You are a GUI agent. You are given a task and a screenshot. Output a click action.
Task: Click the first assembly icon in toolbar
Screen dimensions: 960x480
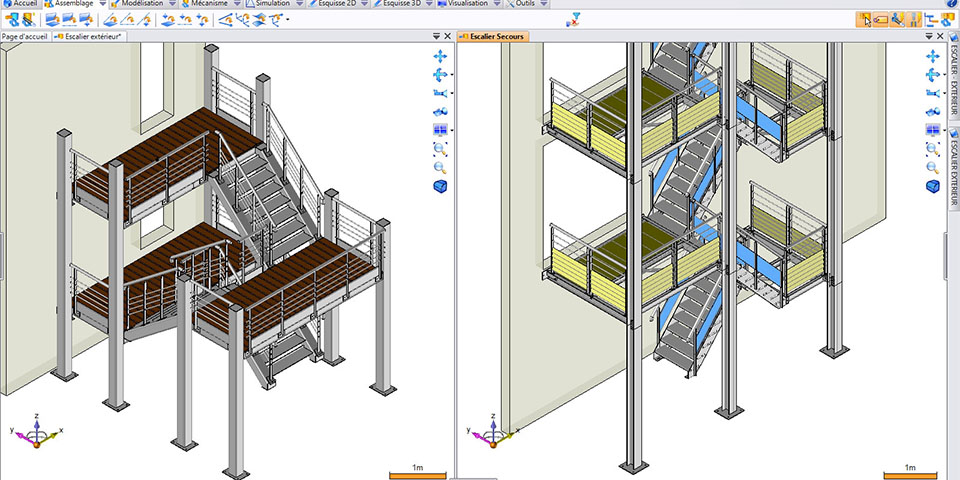pos(11,19)
